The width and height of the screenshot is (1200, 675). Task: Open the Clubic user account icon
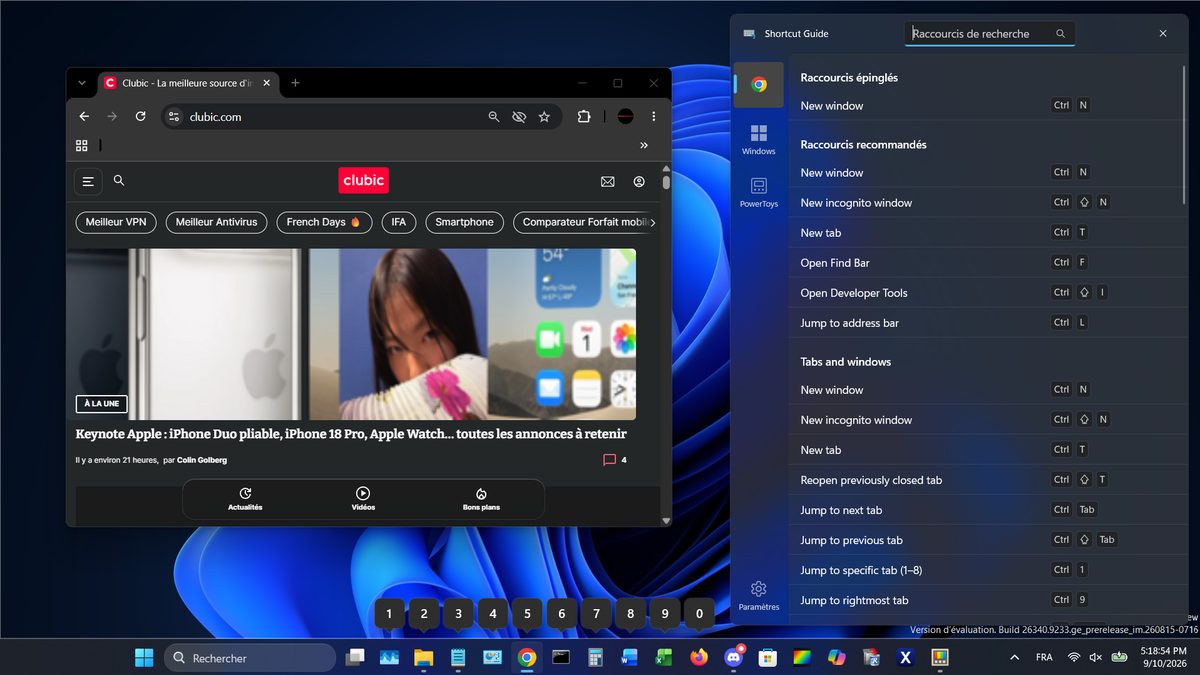pos(639,182)
